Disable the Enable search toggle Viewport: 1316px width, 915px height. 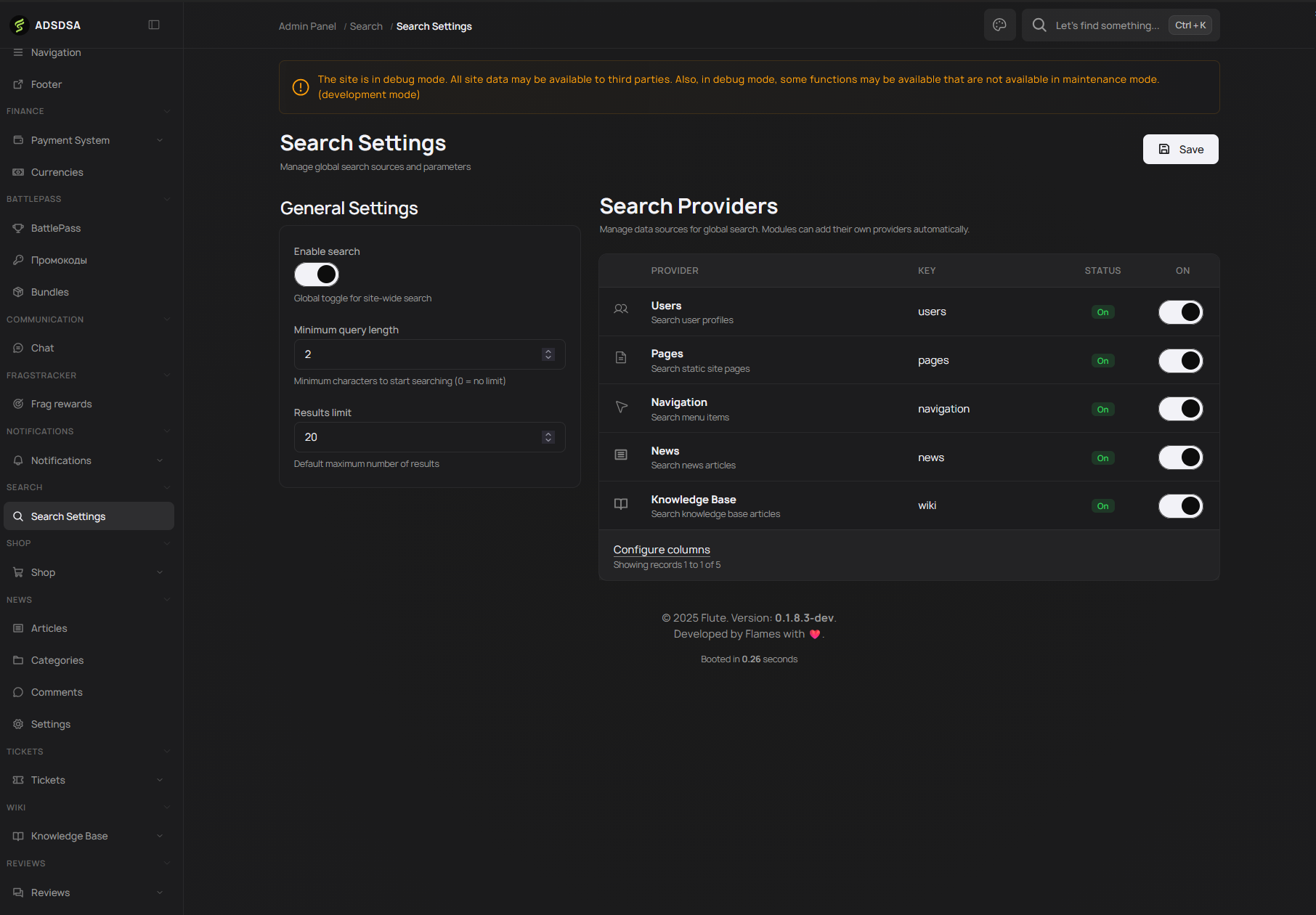(316, 274)
